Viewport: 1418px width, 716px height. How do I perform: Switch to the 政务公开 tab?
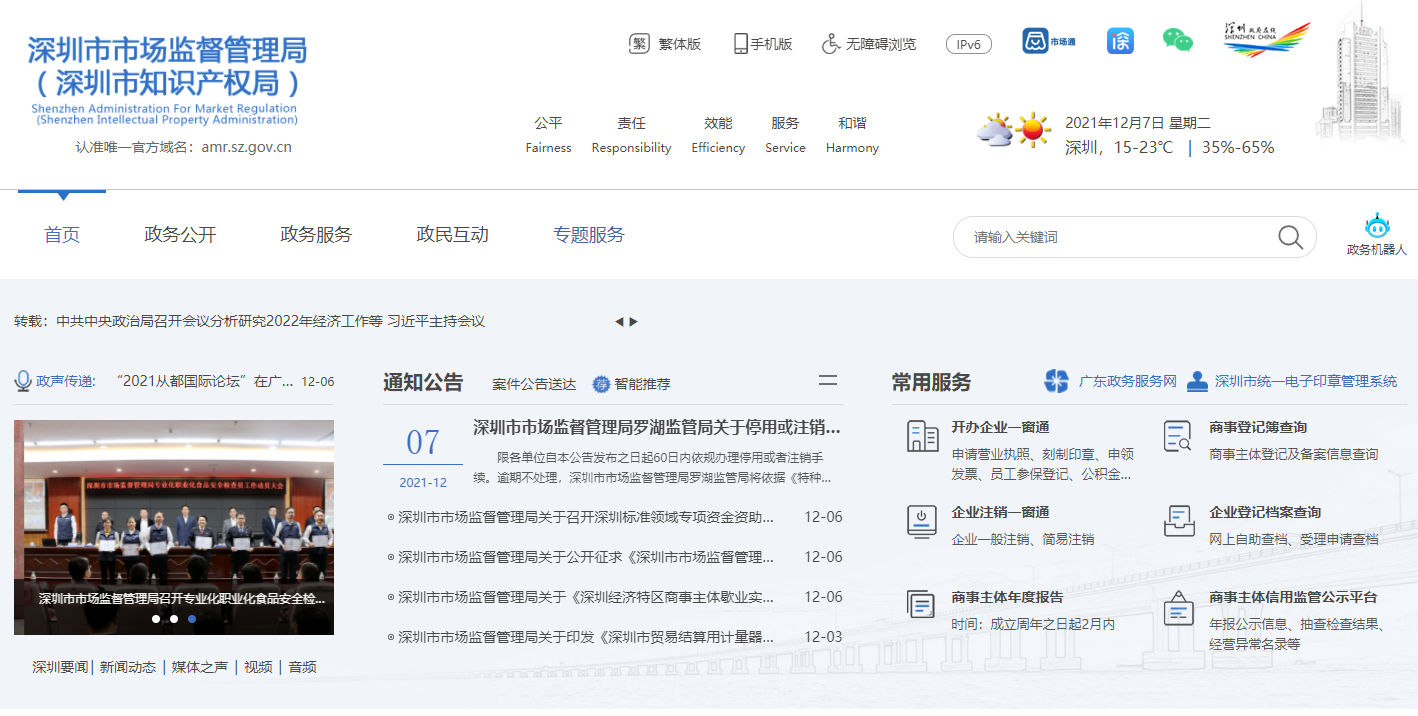click(x=179, y=235)
